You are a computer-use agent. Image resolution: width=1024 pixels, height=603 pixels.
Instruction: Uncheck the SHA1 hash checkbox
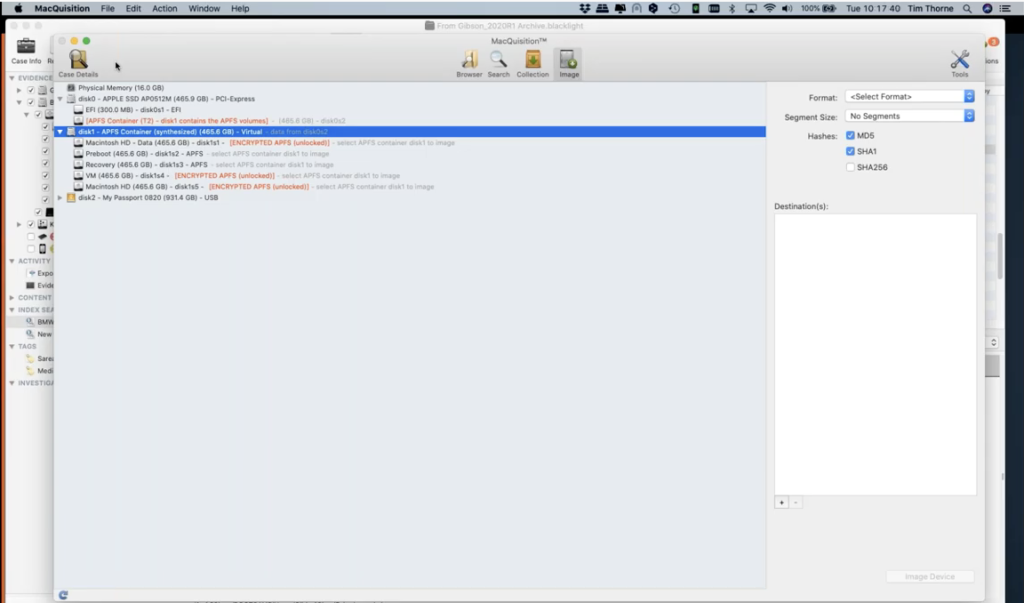[850, 151]
